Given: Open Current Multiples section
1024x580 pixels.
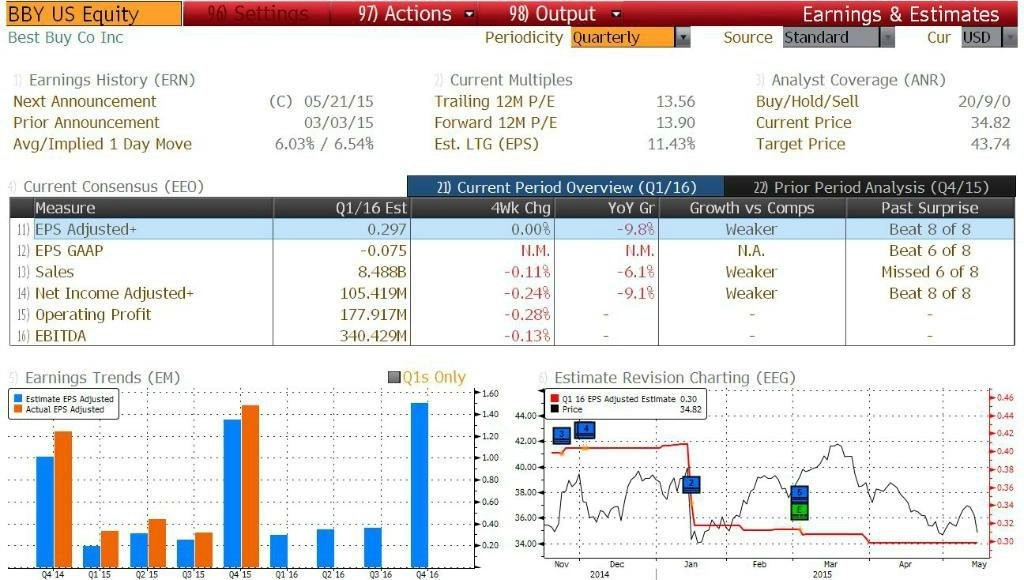Looking at the screenshot, I should click(511, 80).
